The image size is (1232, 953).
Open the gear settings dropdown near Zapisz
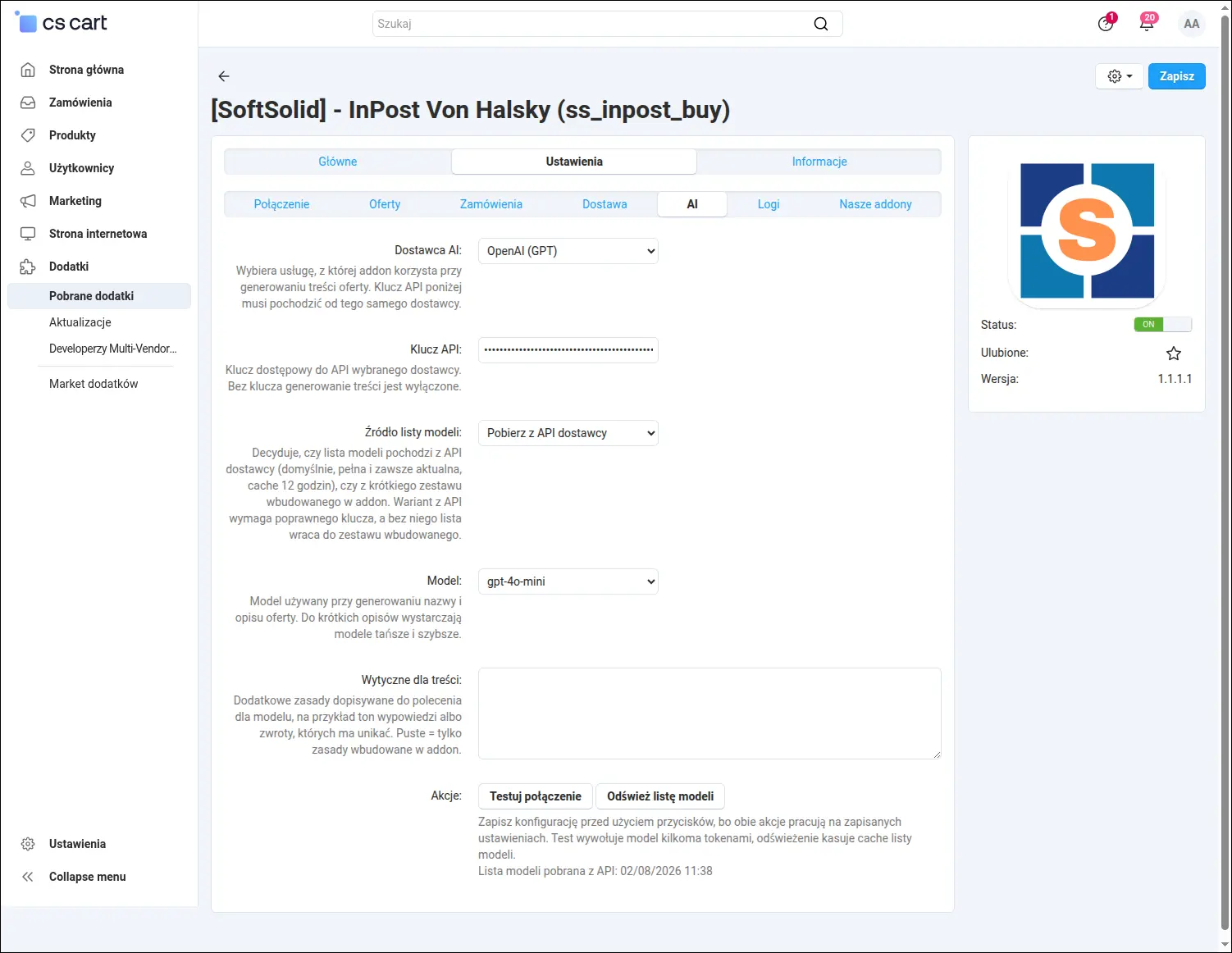pyautogui.click(x=1120, y=76)
